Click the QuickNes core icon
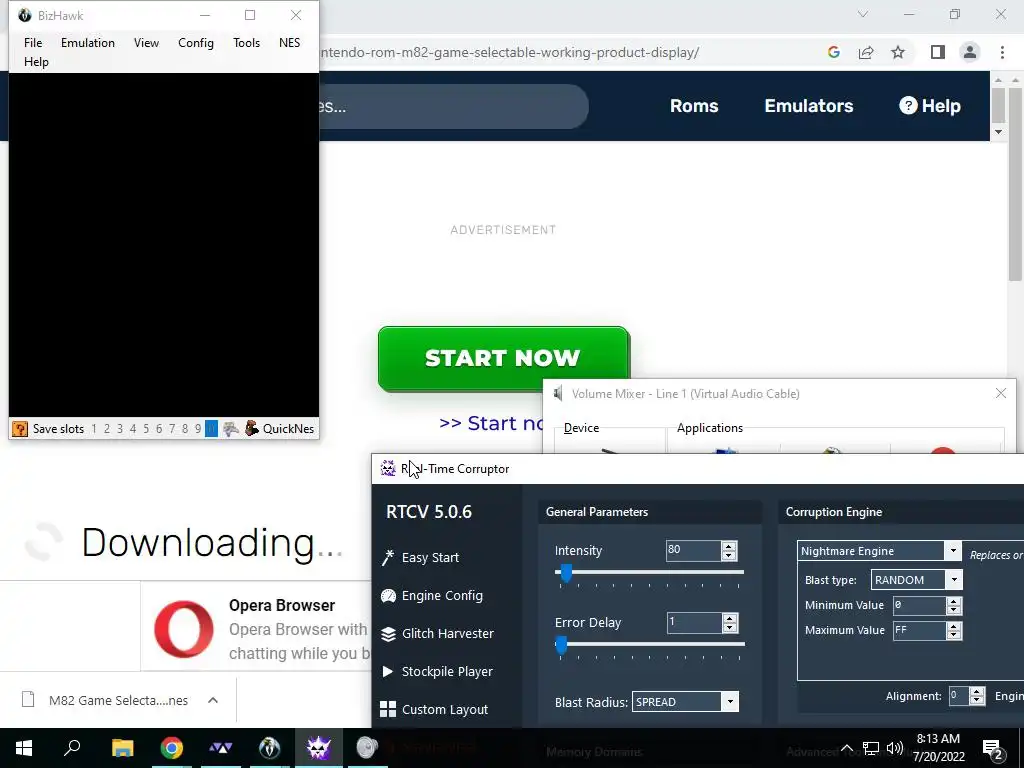The image size is (1024, 768). tap(251, 429)
